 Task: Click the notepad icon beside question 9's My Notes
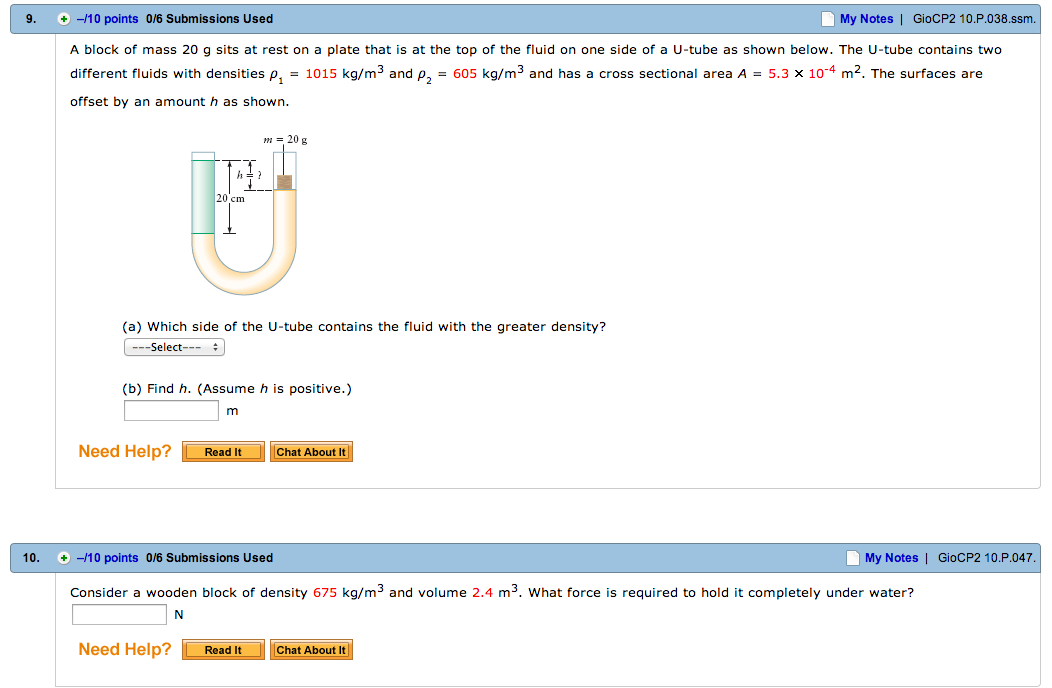click(x=827, y=19)
